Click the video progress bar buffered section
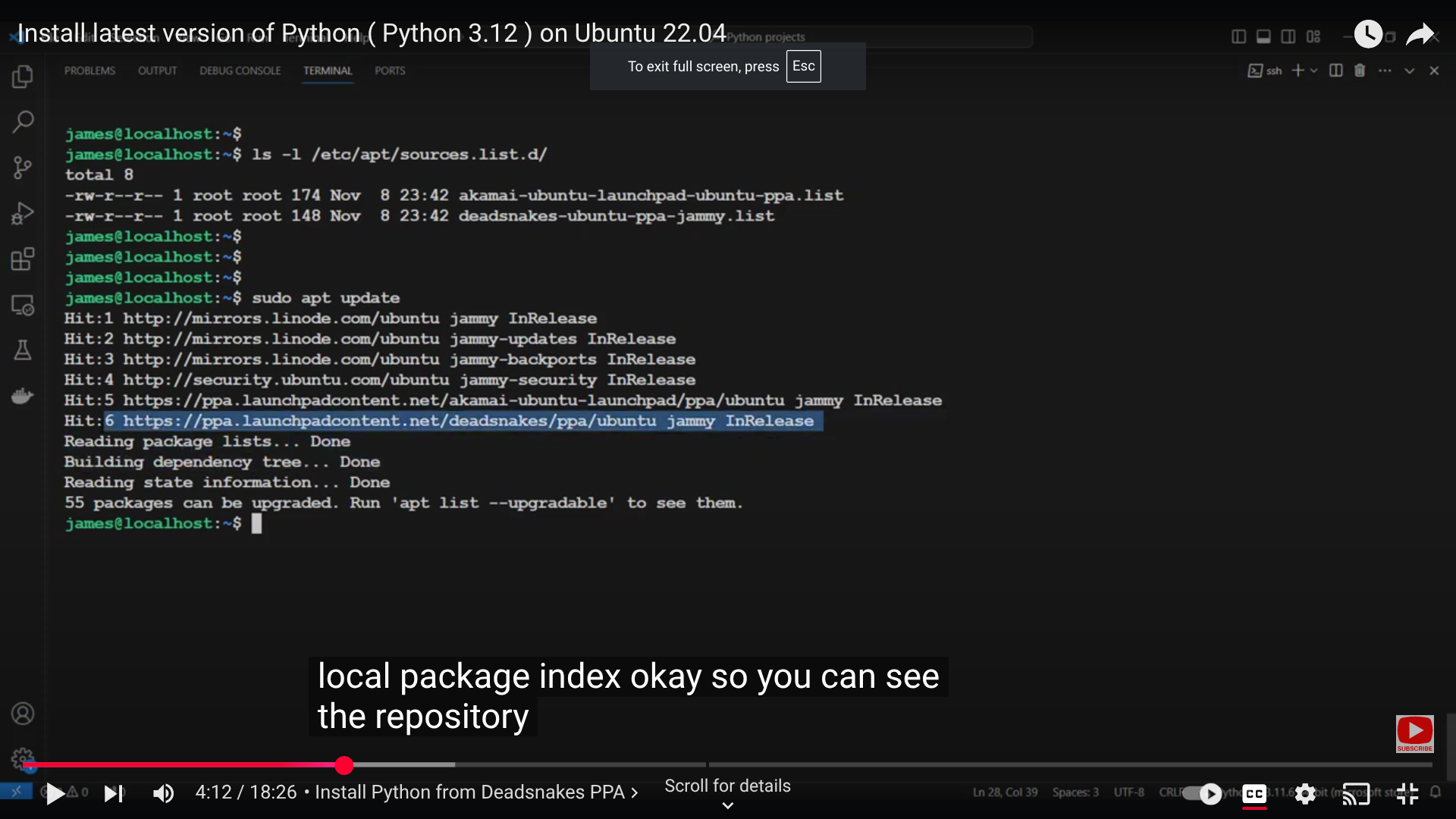The image size is (1456, 819). 403,764
